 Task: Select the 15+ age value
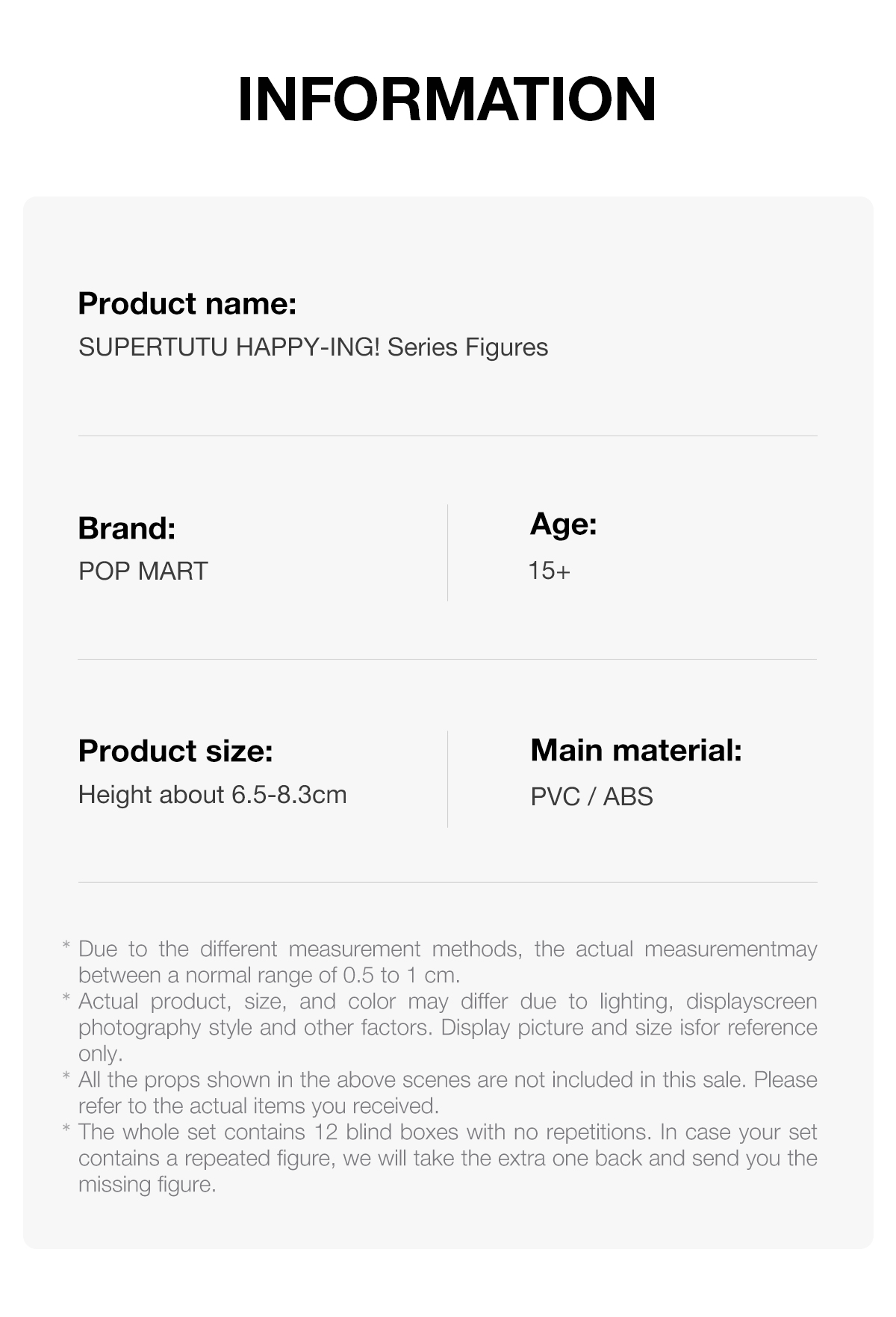click(550, 571)
